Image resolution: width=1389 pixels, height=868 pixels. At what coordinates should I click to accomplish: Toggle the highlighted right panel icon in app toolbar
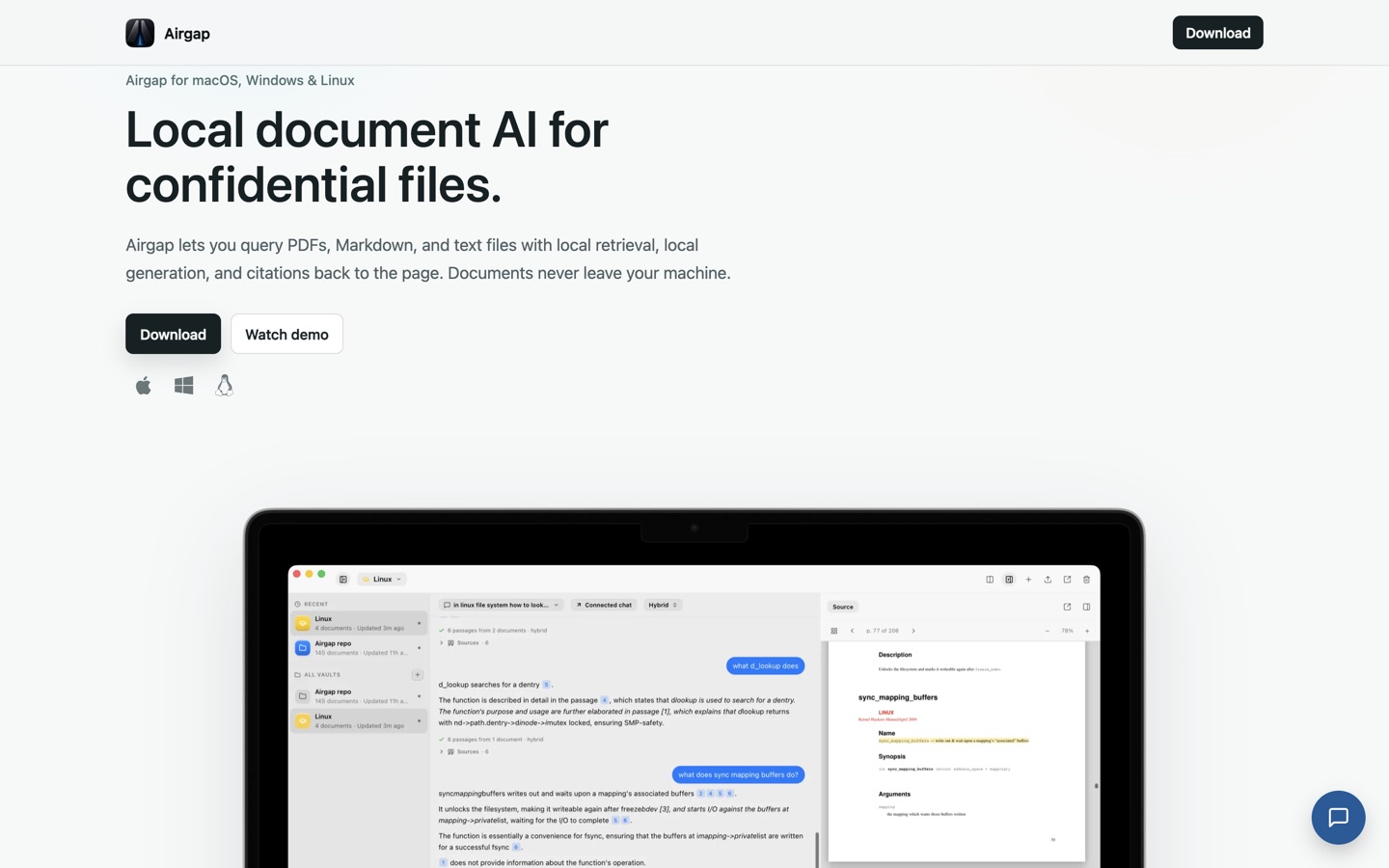pos(1009,580)
